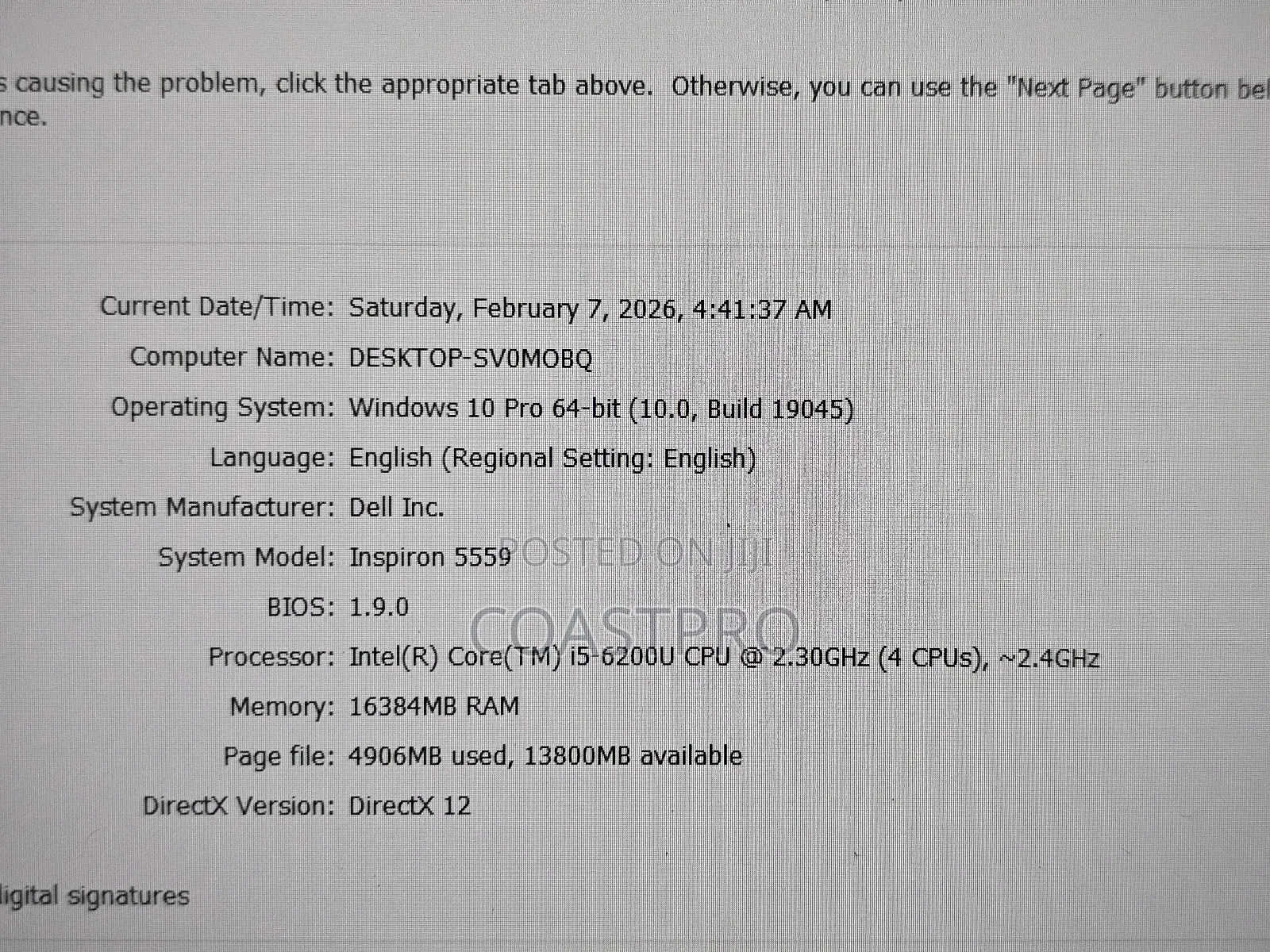Select the System Model label
Screen dimensions: 1270x952
click(x=247, y=557)
